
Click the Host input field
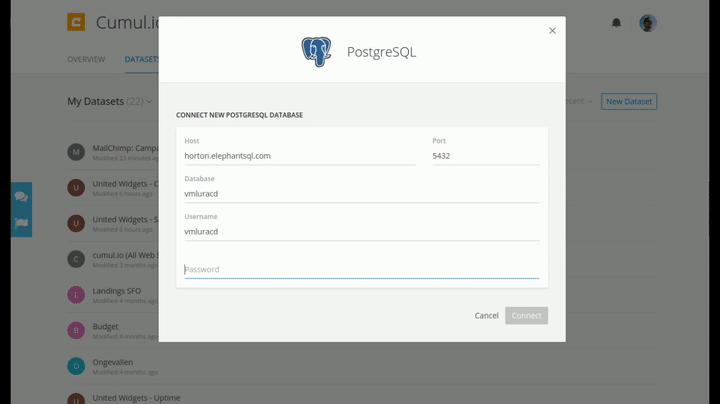tap(299, 155)
